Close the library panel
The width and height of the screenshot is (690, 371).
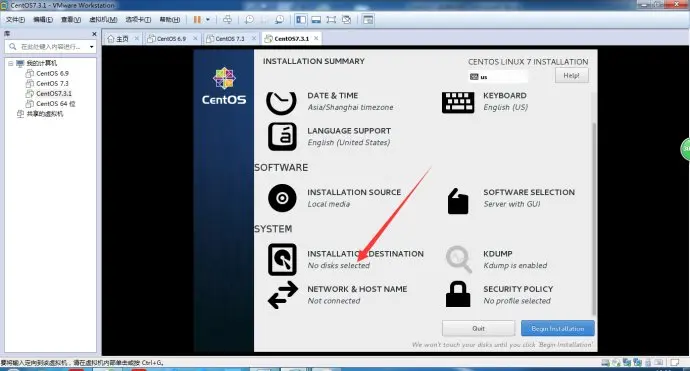pyautogui.click(x=94, y=33)
